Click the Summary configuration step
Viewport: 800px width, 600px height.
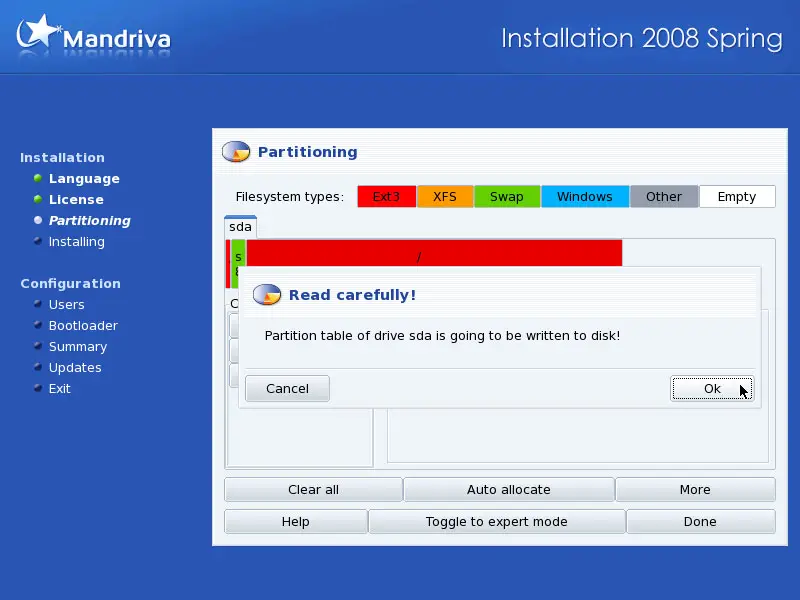coord(78,346)
